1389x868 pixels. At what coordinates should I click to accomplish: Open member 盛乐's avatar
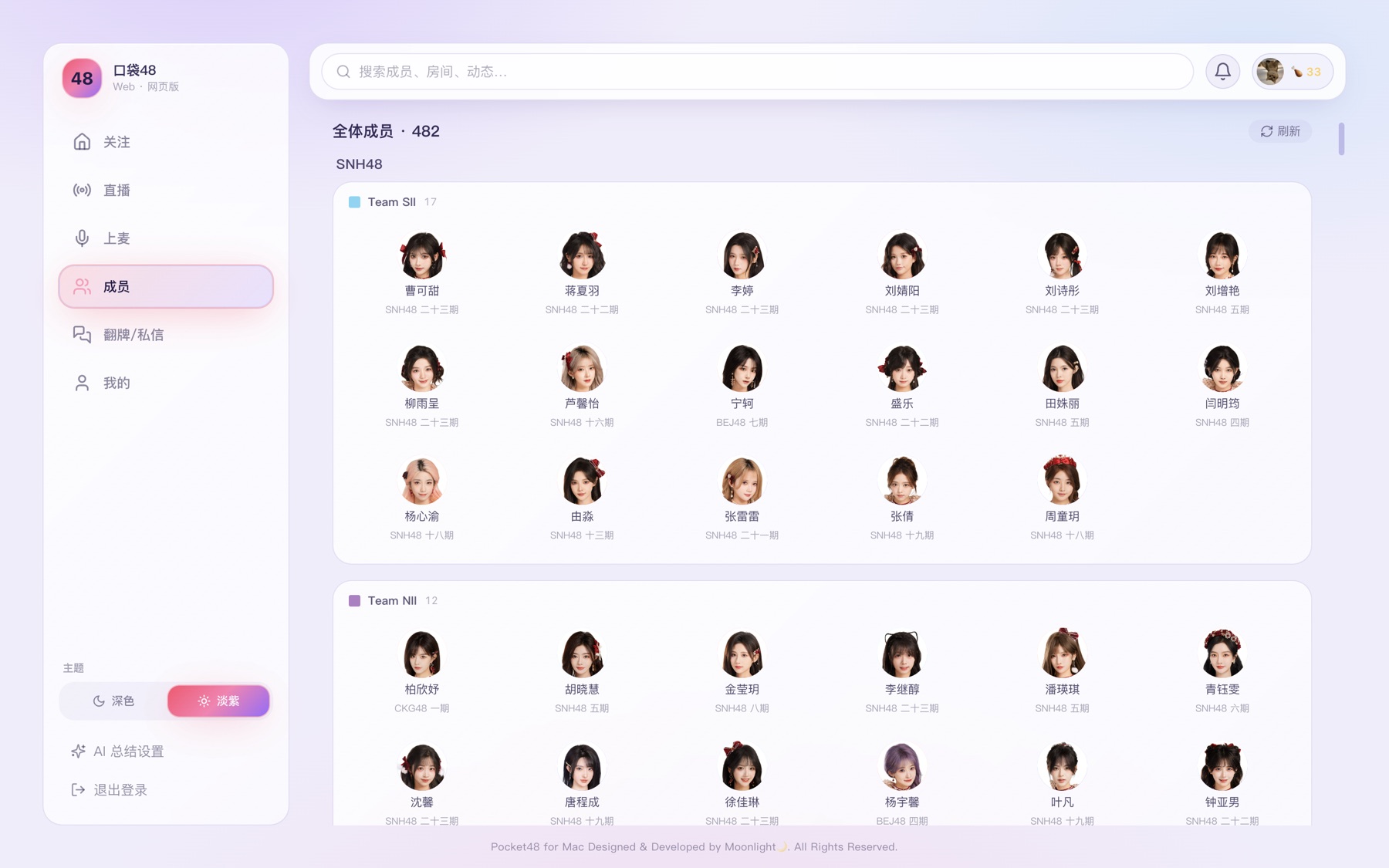(902, 368)
